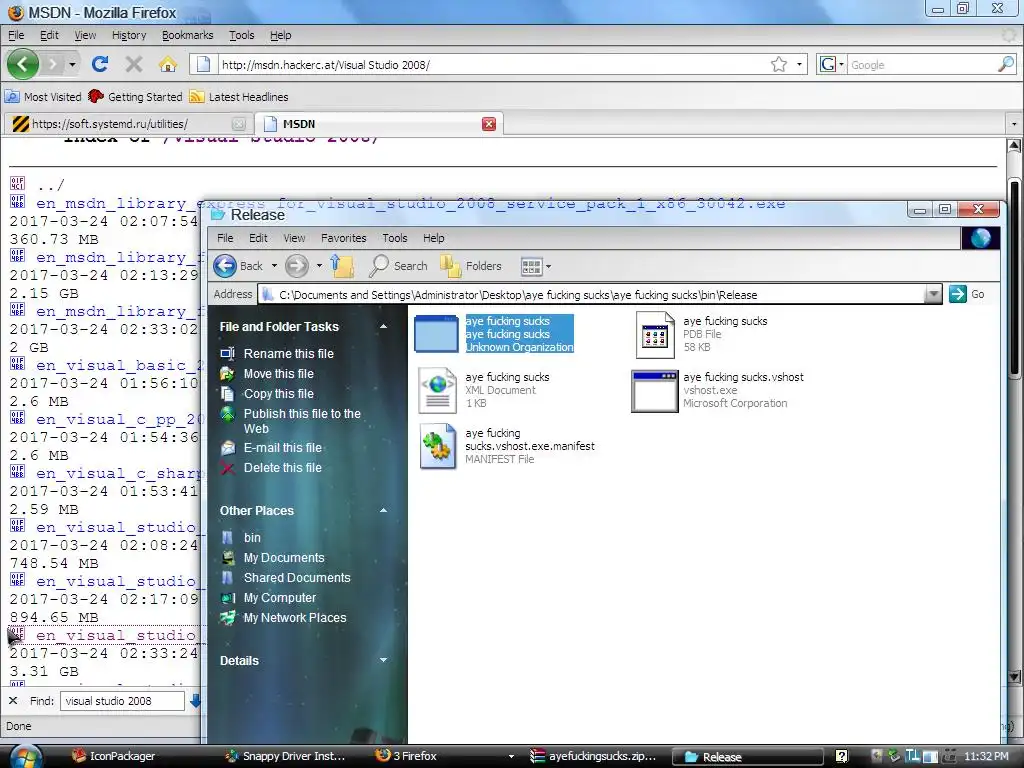Screen dimensions: 1024x768
Task: Select the aye fucking sucks PDB File
Action: pos(703,334)
